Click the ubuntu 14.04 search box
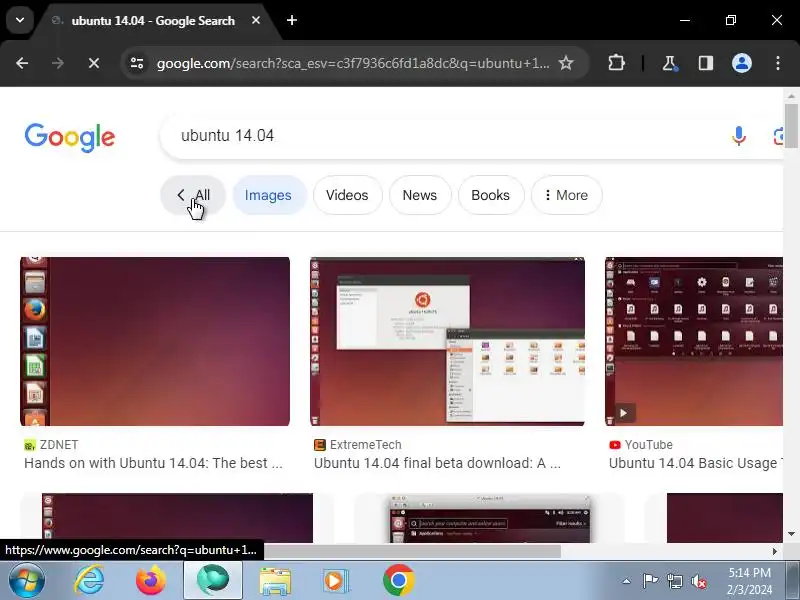The image size is (800, 600). click(449, 136)
